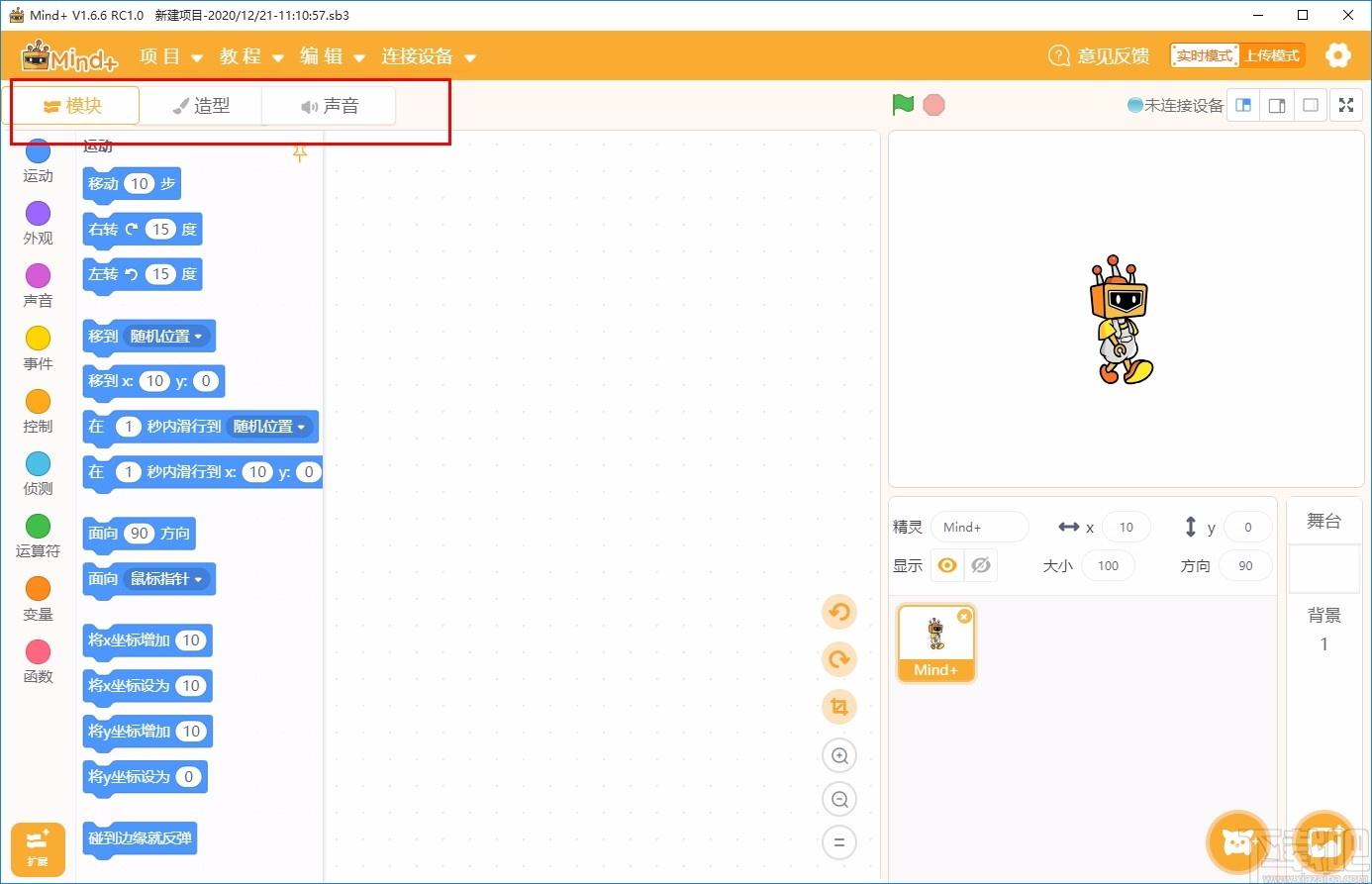Click the robot character on stage
Viewport: 1372px width, 884px height.
[x=1122, y=321]
